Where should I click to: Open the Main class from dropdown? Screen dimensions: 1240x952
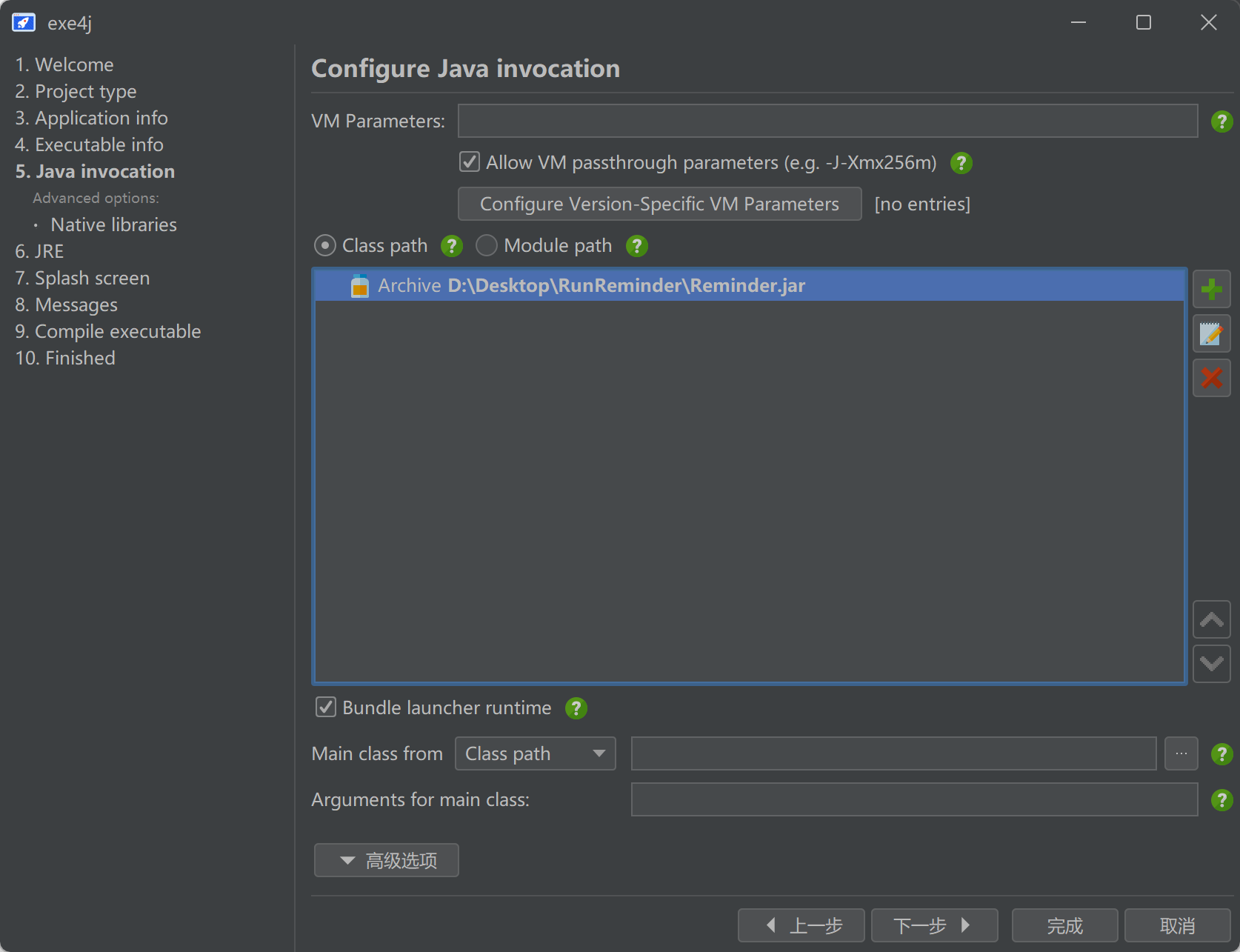(535, 754)
